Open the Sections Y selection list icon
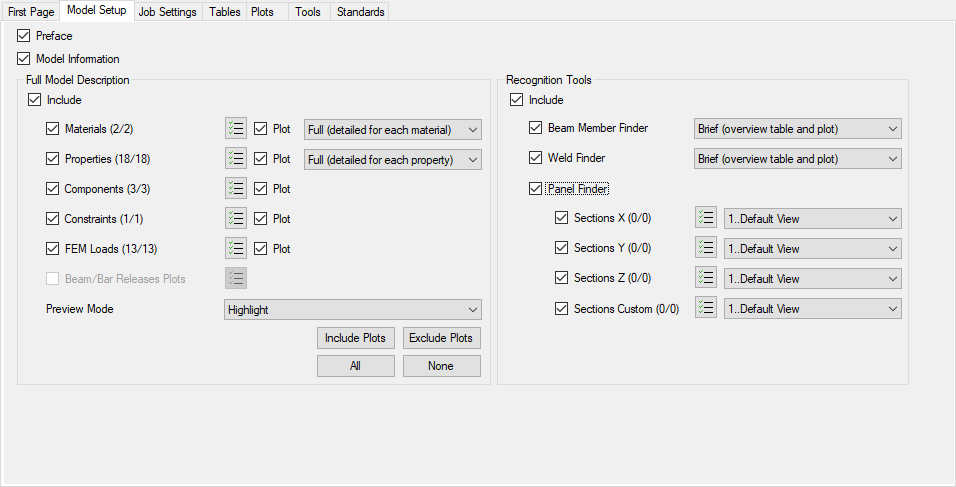956x487 pixels. pyautogui.click(x=706, y=248)
